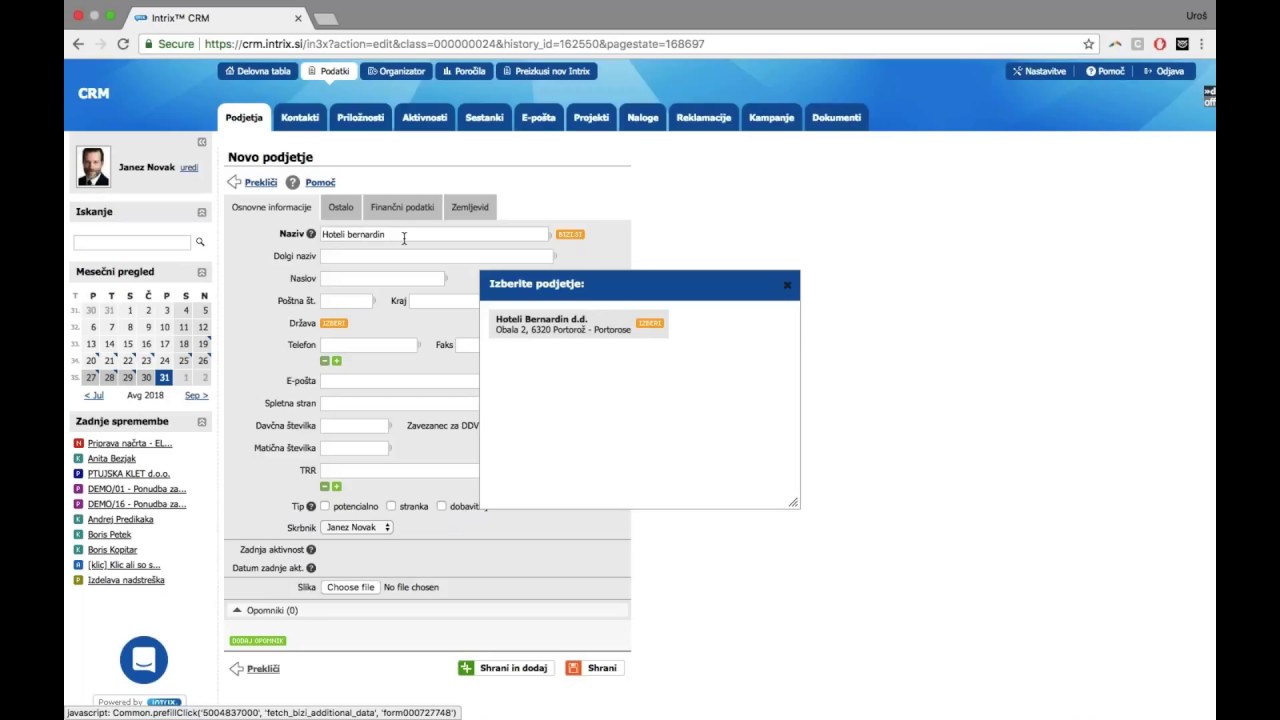
Task: Click IZBERI next to Država
Action: coord(333,323)
